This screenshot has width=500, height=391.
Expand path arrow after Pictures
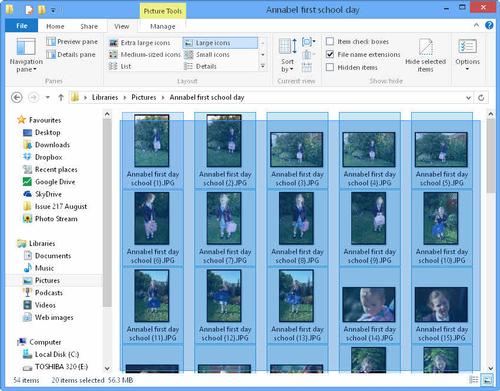coord(163,97)
